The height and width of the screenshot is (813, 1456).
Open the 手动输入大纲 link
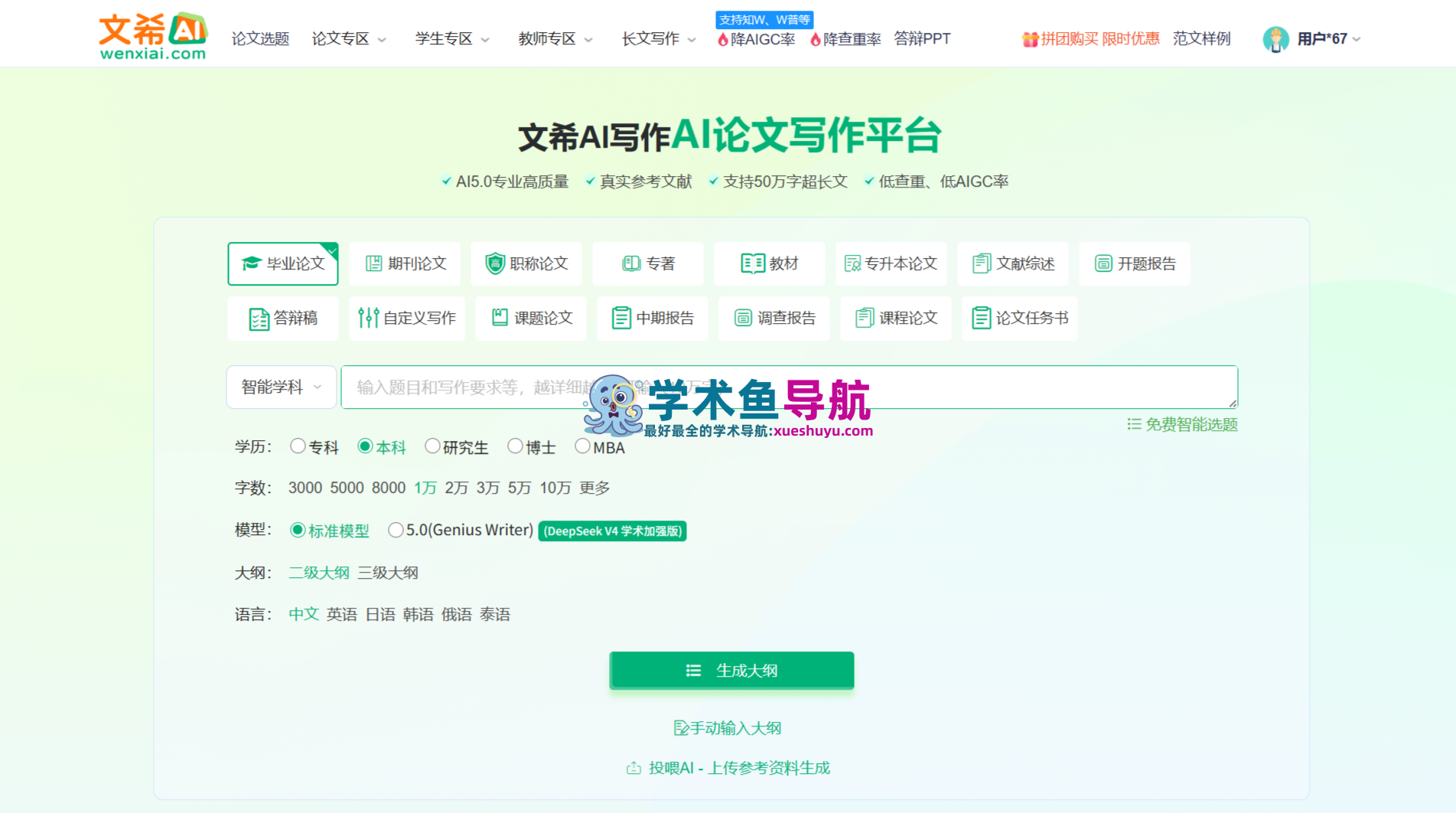(727, 728)
